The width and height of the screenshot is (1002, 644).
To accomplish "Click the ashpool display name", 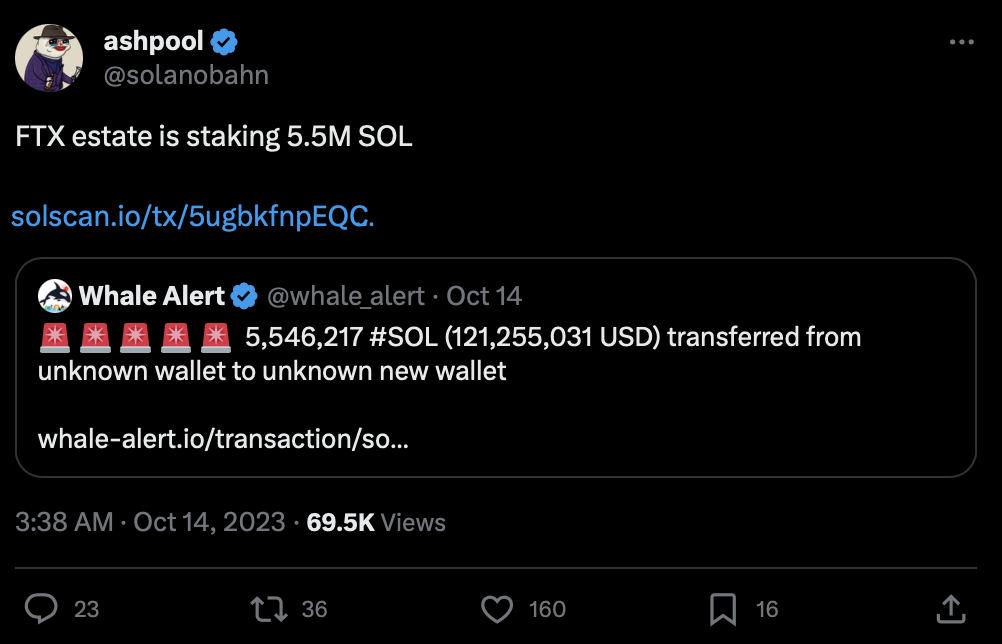I will pos(153,42).
